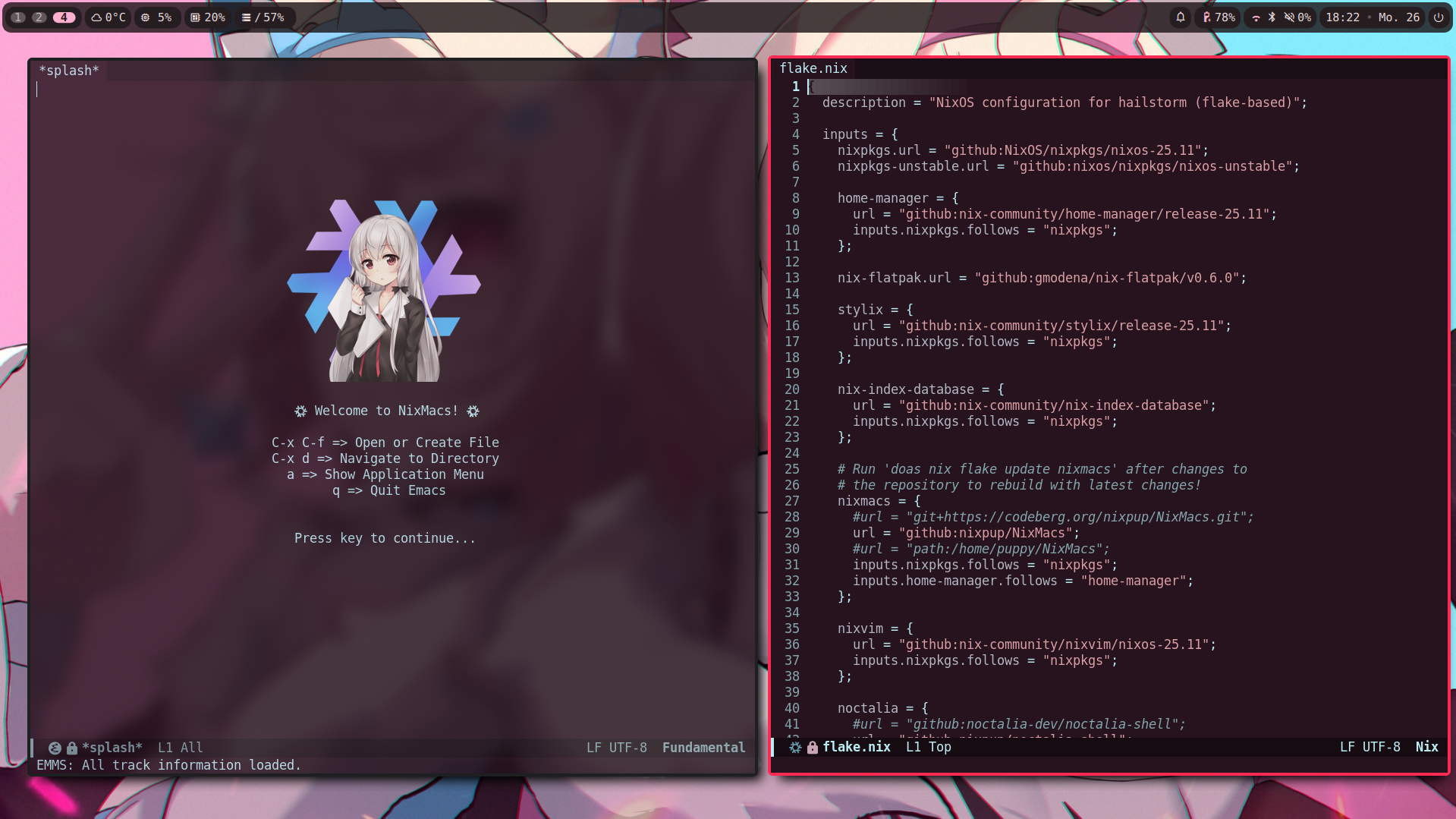This screenshot has width=1456, height=819.
Task: Click 'nix-index-database = {' on line 20
Action: [921, 389]
